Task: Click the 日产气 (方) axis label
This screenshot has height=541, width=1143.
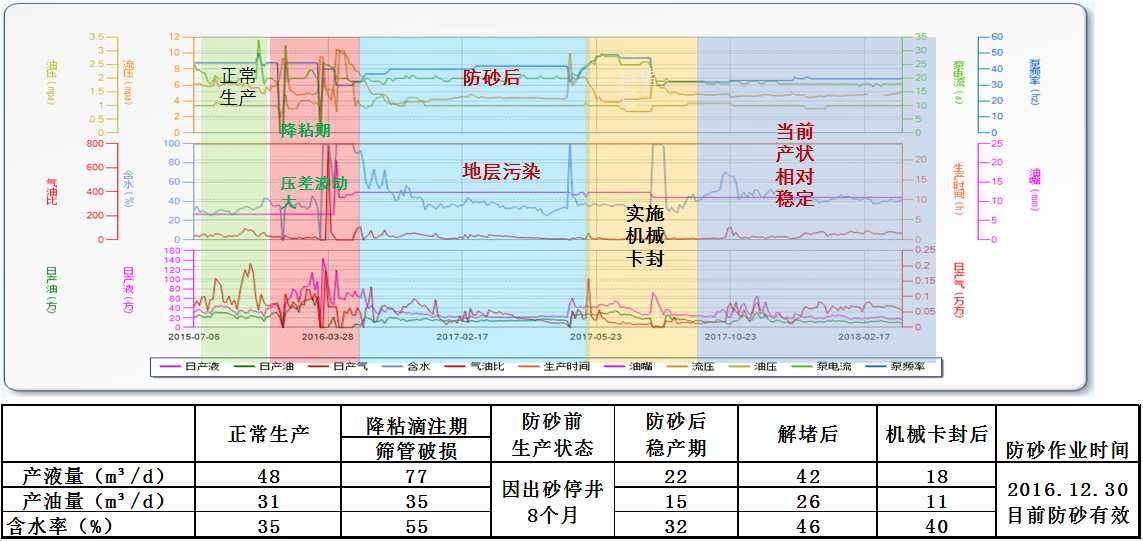Action: coord(957,289)
